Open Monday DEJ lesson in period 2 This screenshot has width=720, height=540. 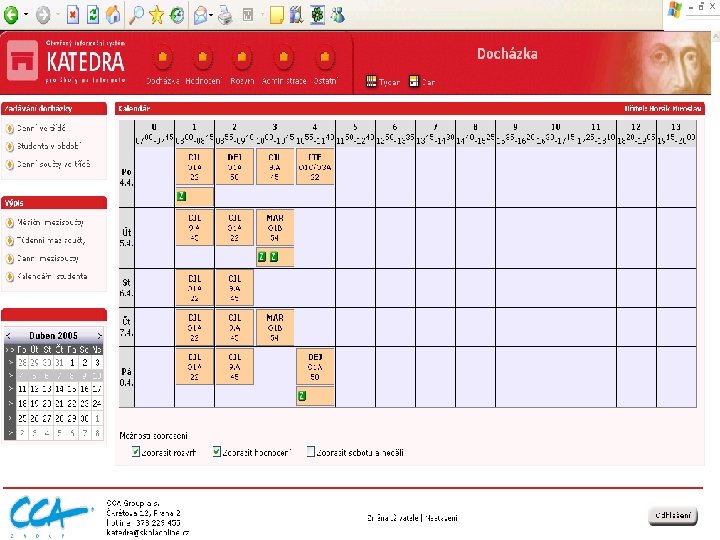coord(235,167)
